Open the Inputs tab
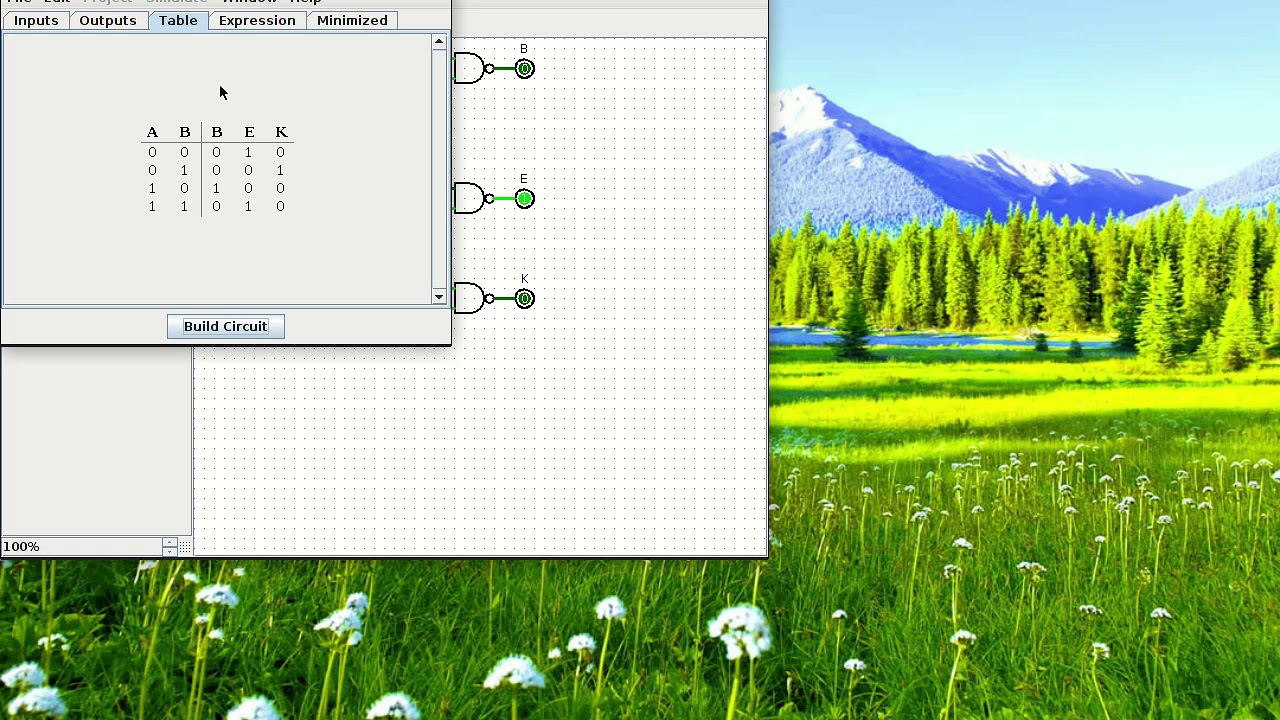 click(36, 20)
